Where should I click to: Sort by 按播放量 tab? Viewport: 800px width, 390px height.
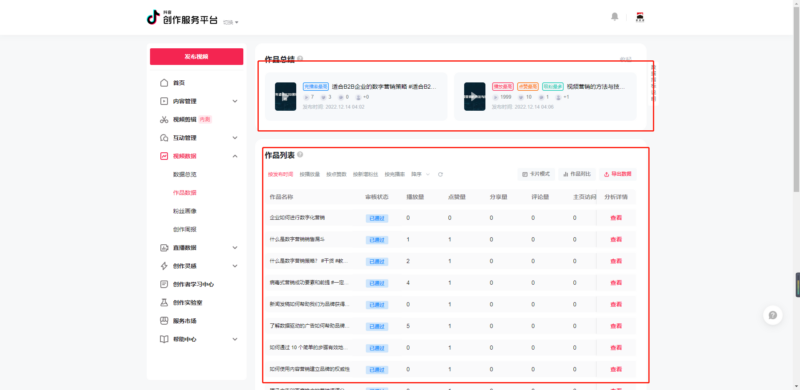tap(310, 175)
